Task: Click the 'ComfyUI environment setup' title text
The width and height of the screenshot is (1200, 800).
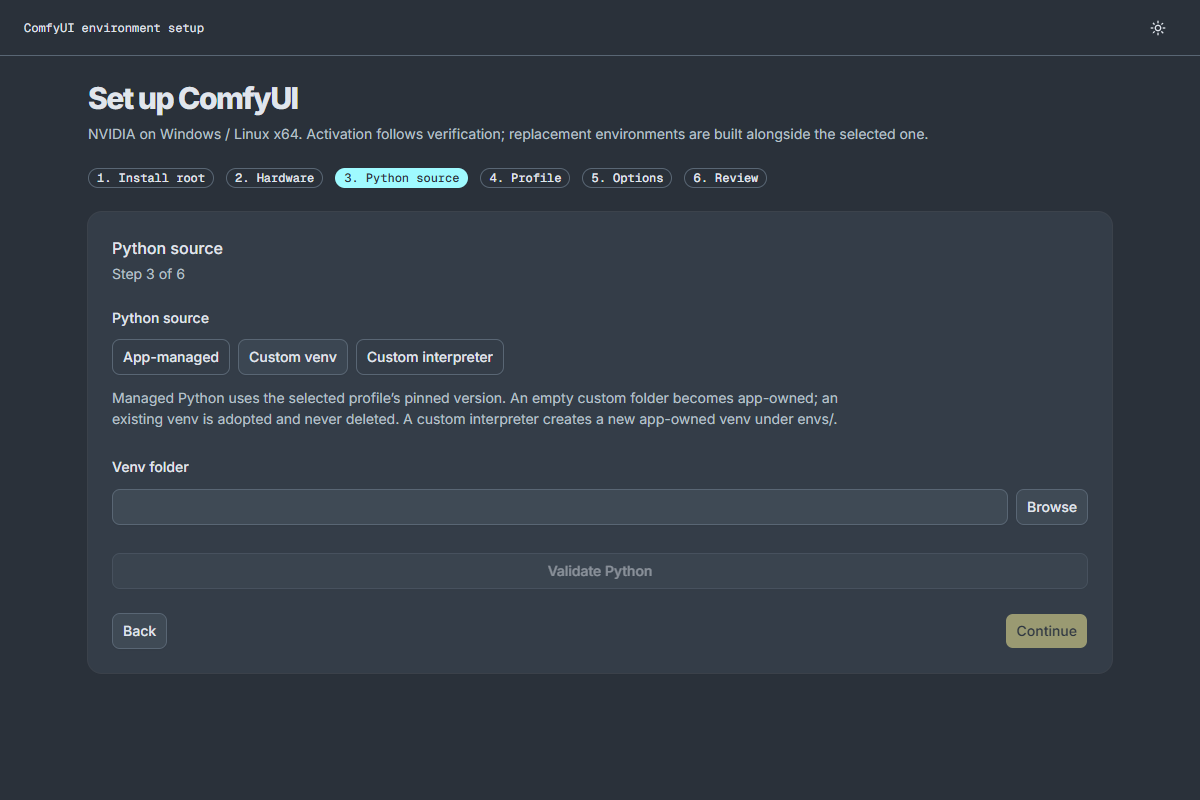Action: click(x=114, y=28)
